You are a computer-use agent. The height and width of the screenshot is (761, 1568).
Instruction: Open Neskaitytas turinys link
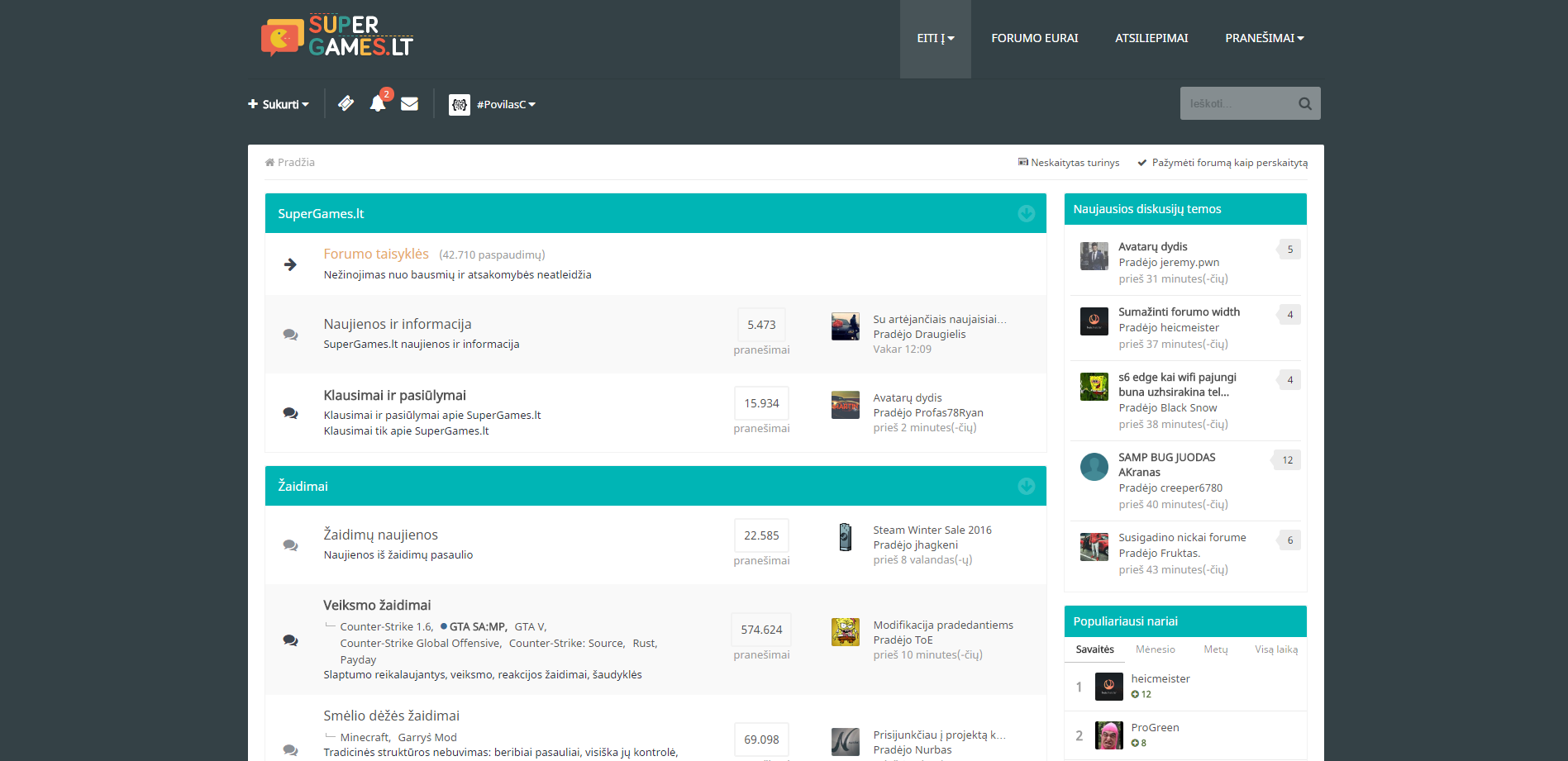point(1069,163)
